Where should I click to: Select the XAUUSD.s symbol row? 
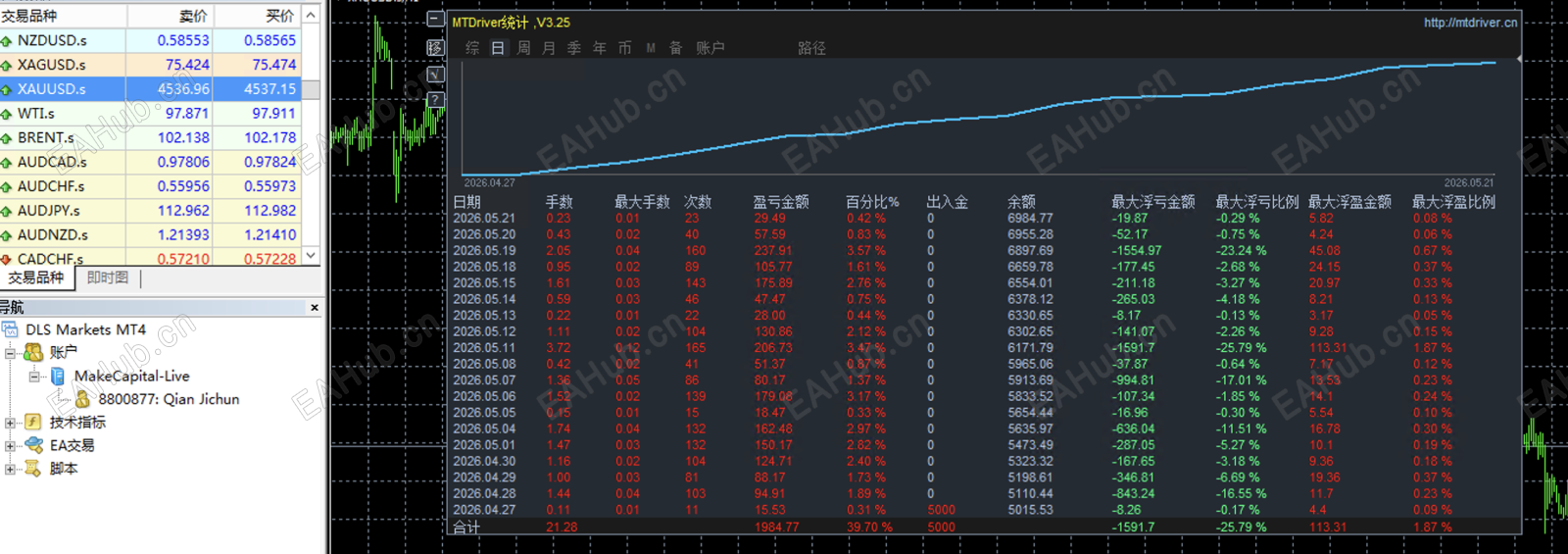151,89
